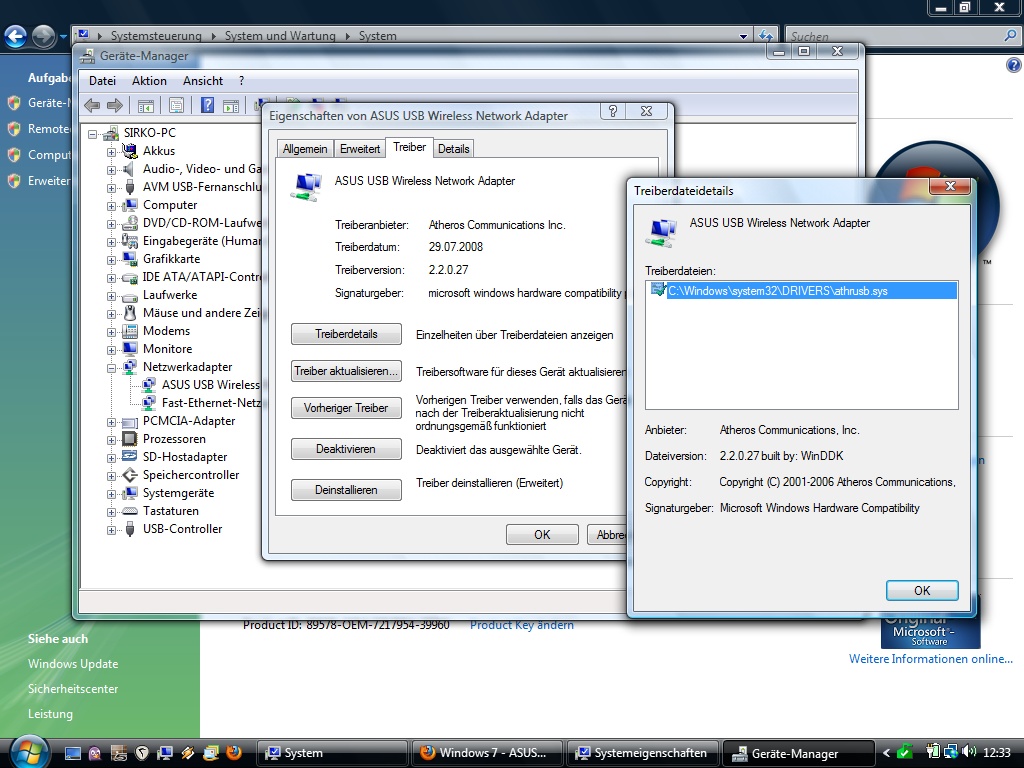Open the Sicherheitscenter sidebar link

tap(73, 688)
